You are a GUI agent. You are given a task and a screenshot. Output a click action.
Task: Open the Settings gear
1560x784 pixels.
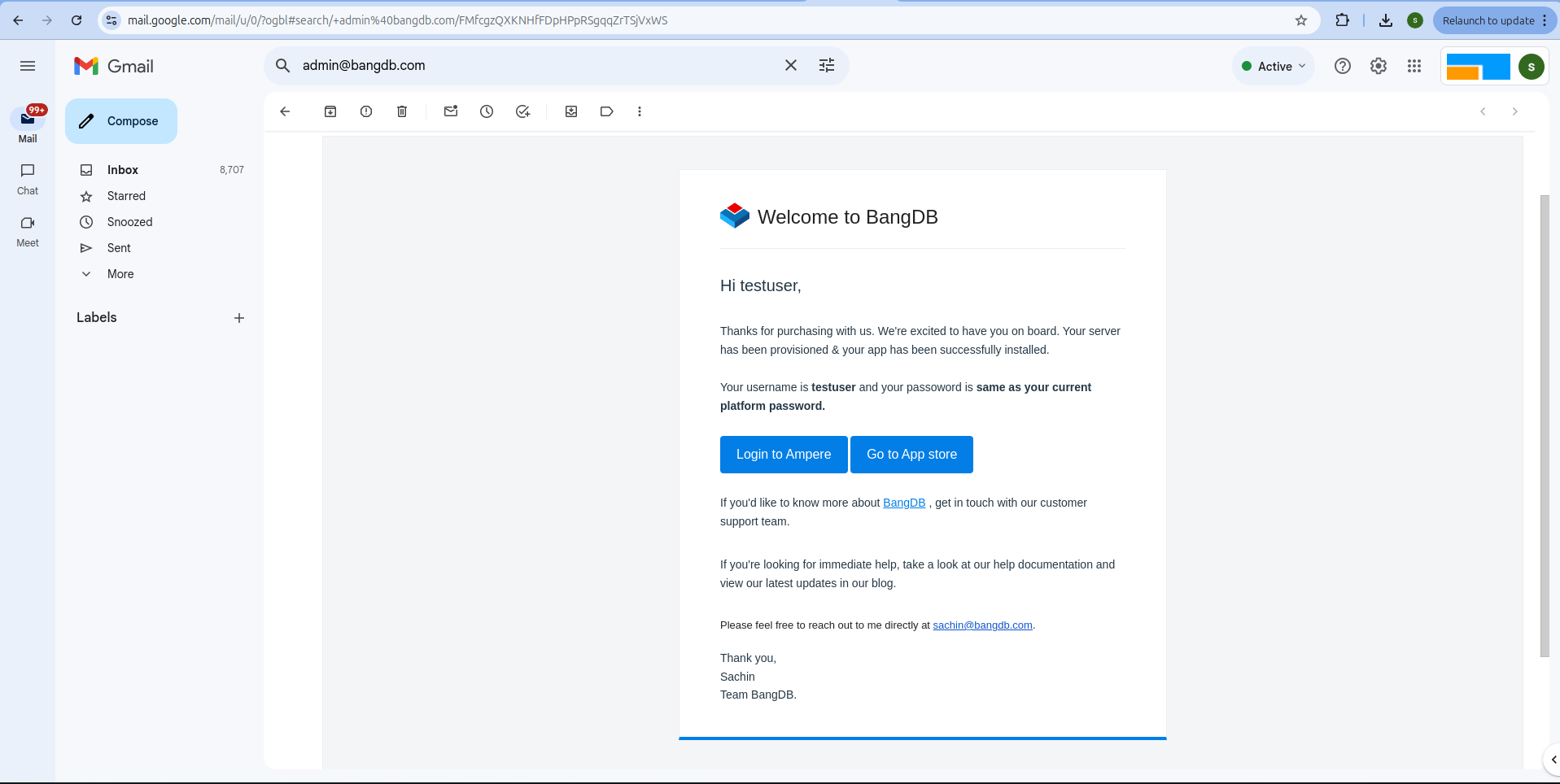click(1379, 67)
